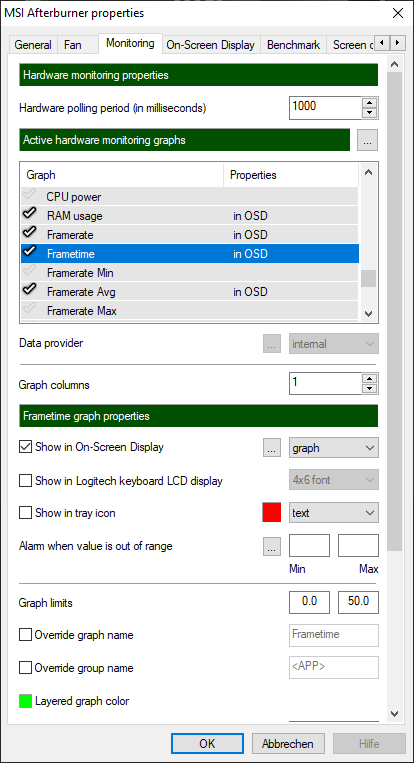Decrease the hardware polling period value

(370, 113)
